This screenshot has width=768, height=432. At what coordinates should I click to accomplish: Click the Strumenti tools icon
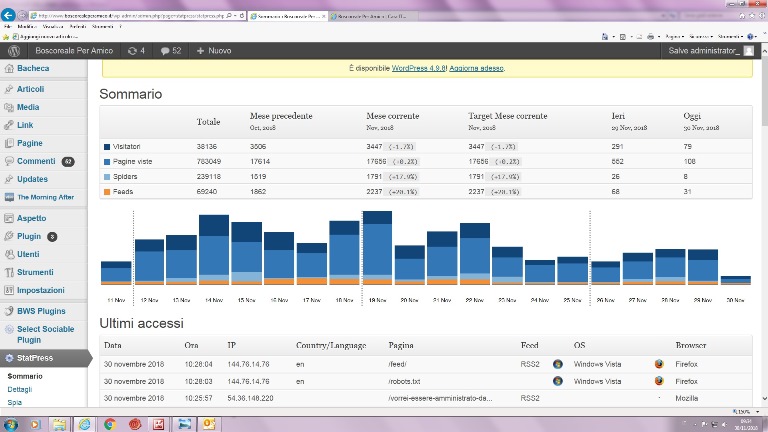tap(9, 272)
